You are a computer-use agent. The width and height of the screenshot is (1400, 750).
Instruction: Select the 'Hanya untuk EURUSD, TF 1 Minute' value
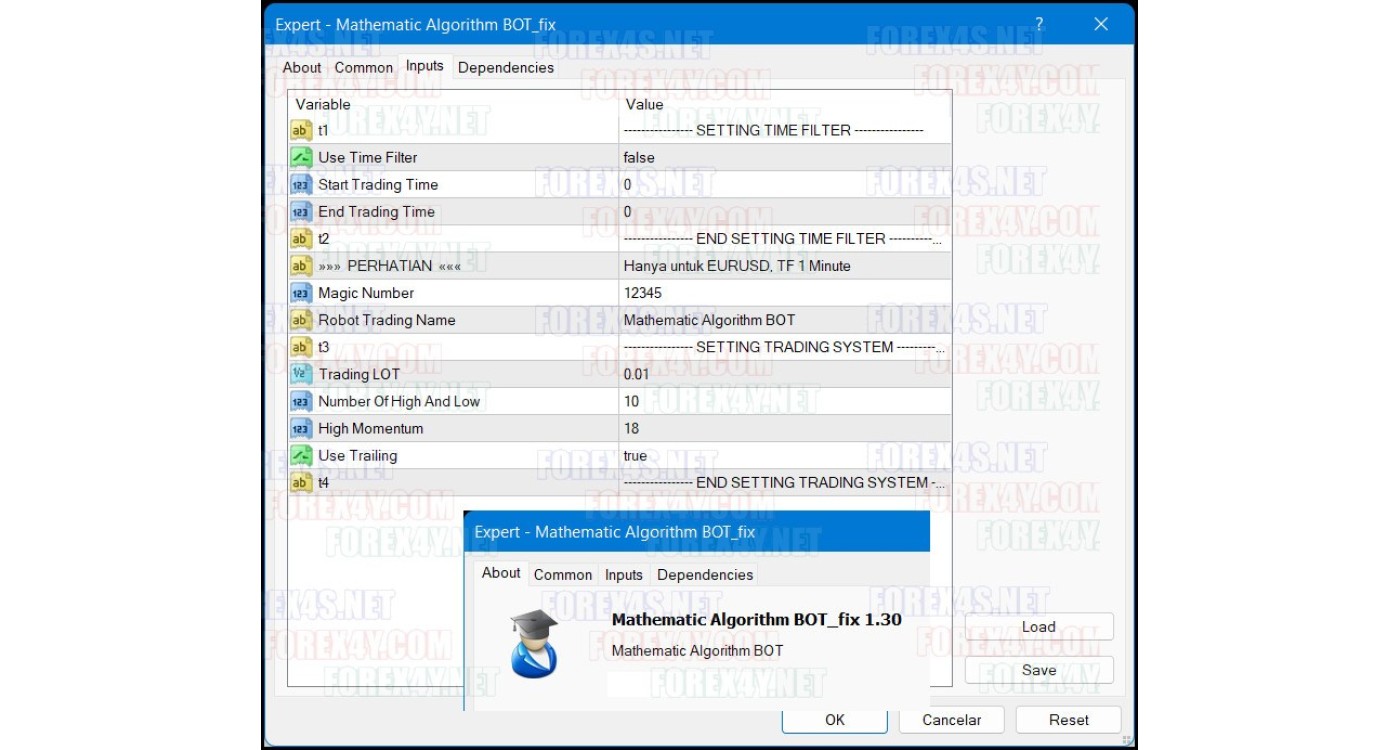(x=737, y=265)
